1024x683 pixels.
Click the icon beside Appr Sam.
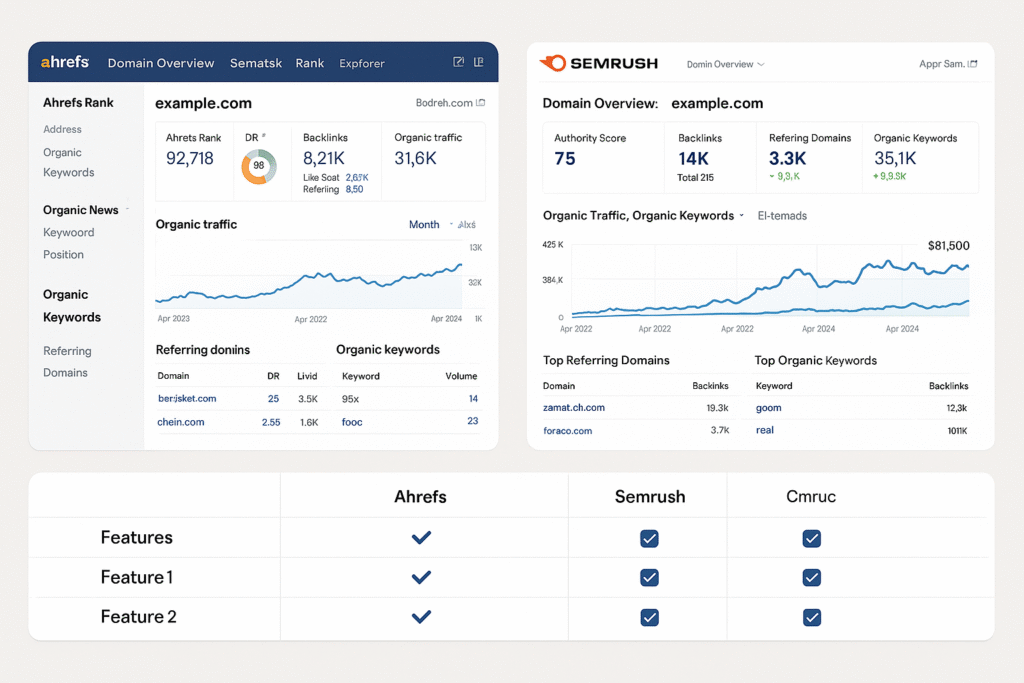point(972,63)
